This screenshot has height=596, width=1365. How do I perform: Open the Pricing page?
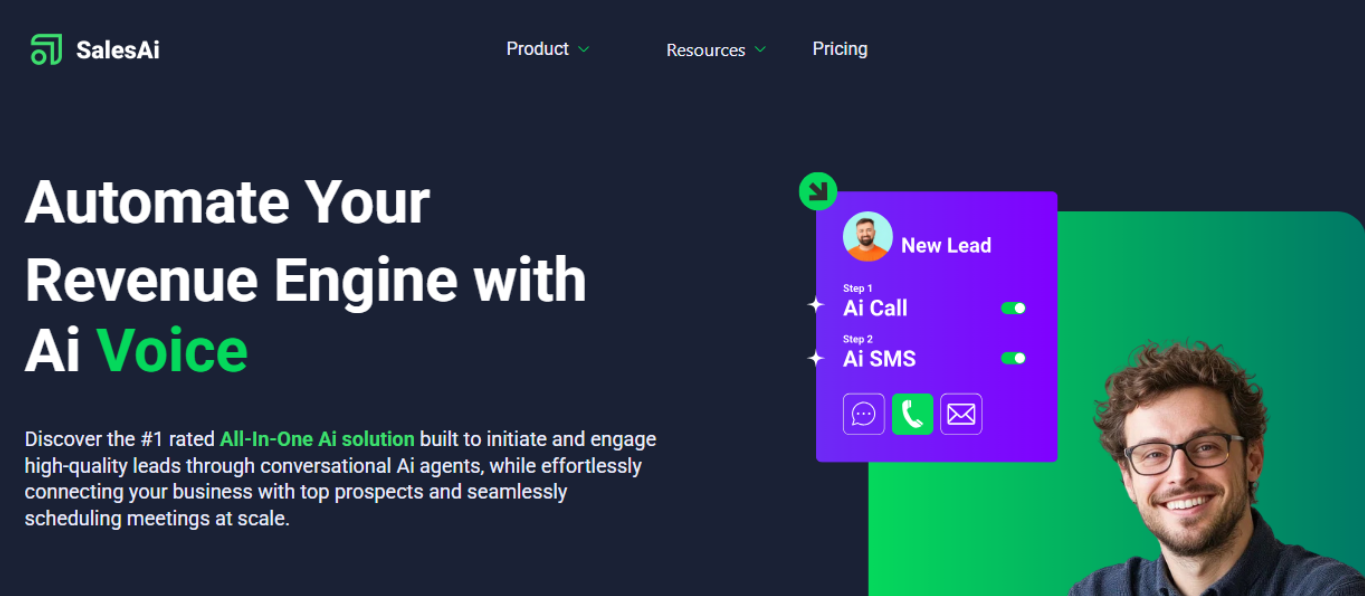(x=840, y=48)
